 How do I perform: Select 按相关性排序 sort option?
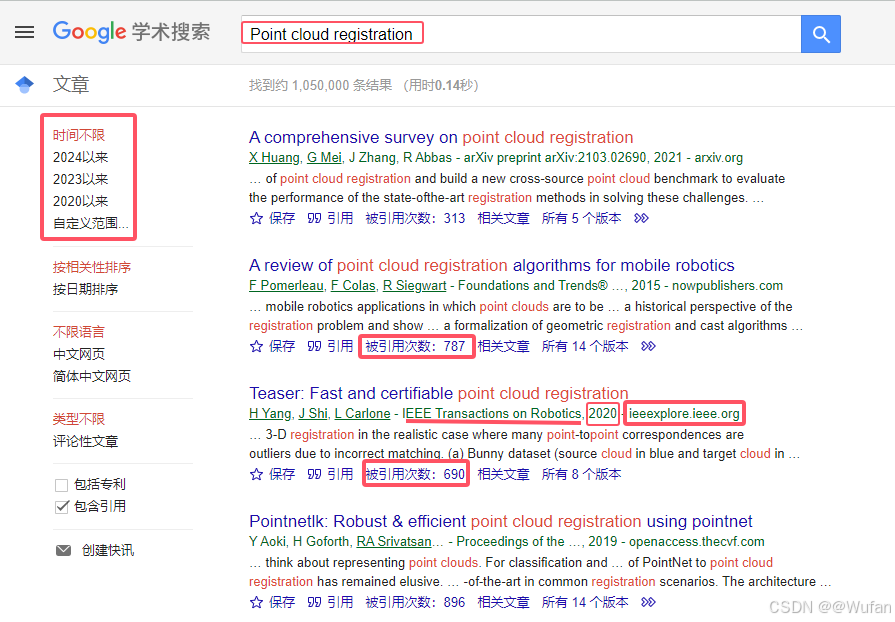coord(92,267)
